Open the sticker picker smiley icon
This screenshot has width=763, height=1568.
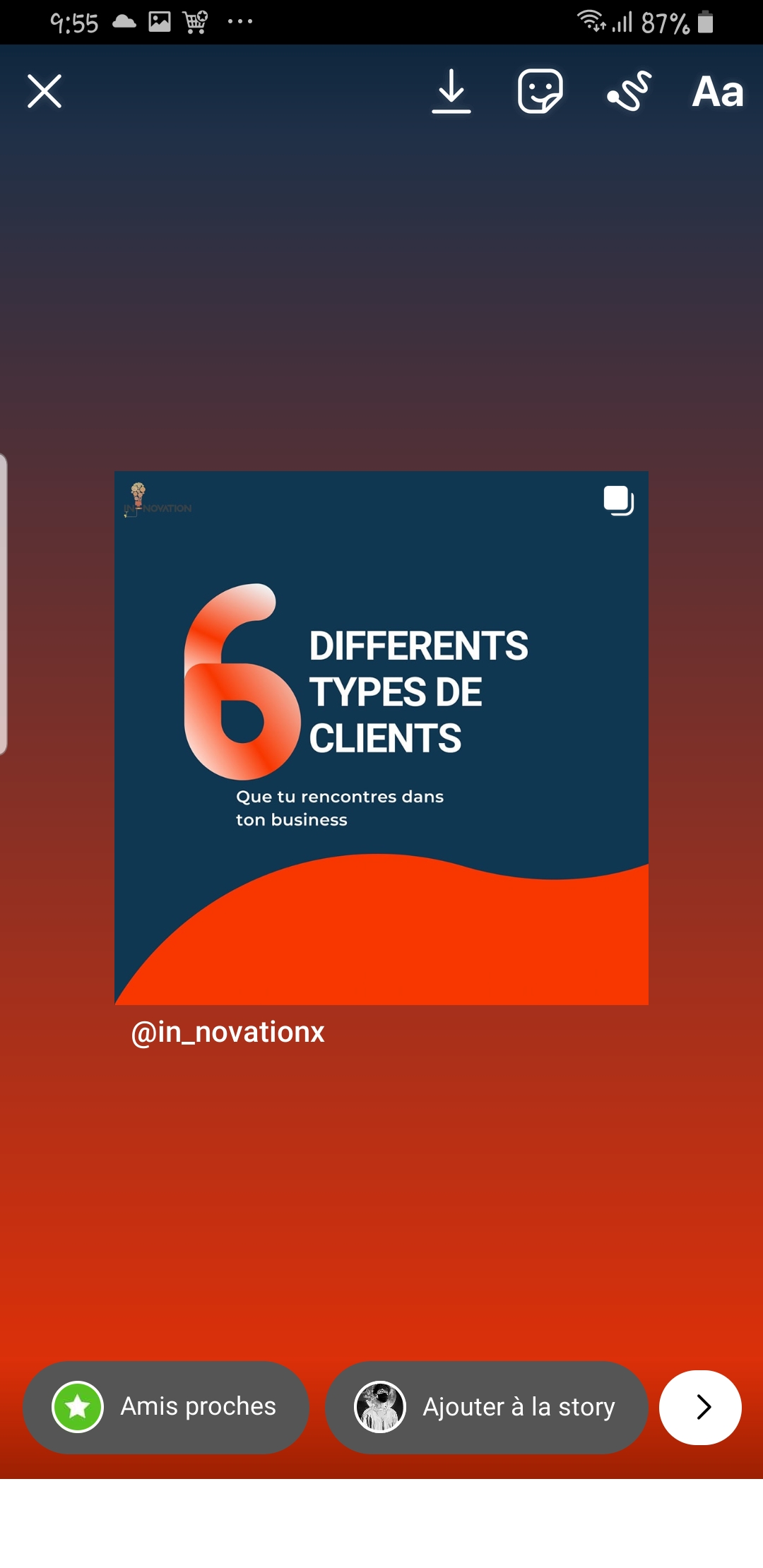click(x=540, y=92)
